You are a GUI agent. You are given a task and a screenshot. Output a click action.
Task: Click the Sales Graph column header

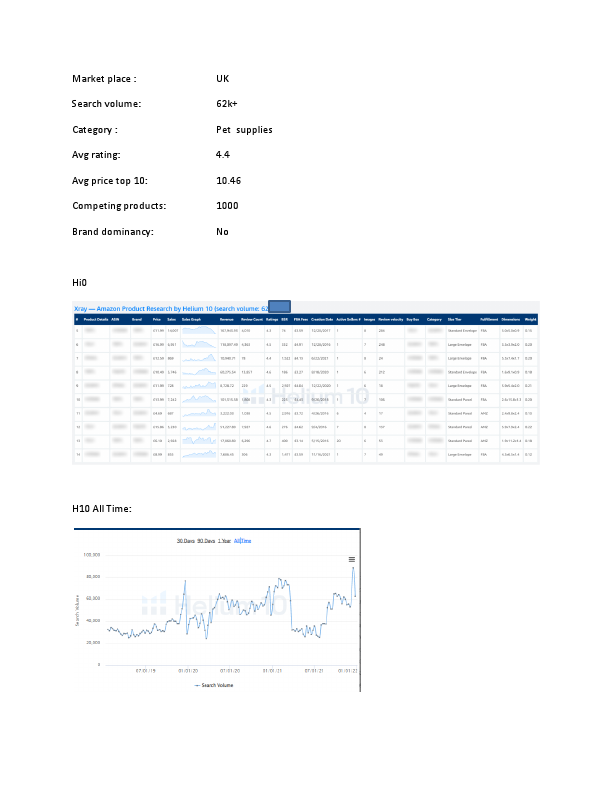click(x=191, y=319)
